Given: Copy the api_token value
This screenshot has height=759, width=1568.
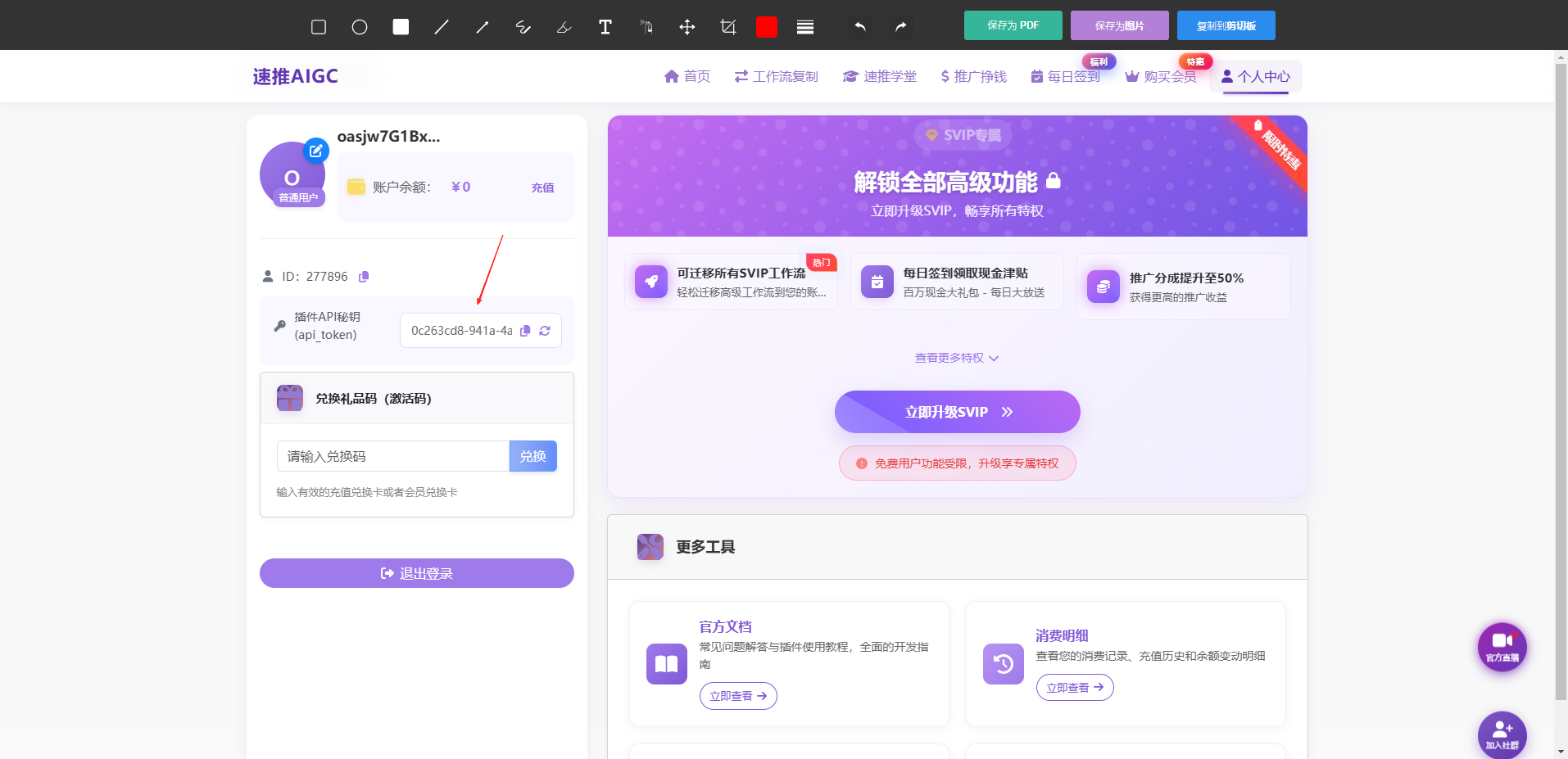Looking at the screenshot, I should tap(525, 331).
